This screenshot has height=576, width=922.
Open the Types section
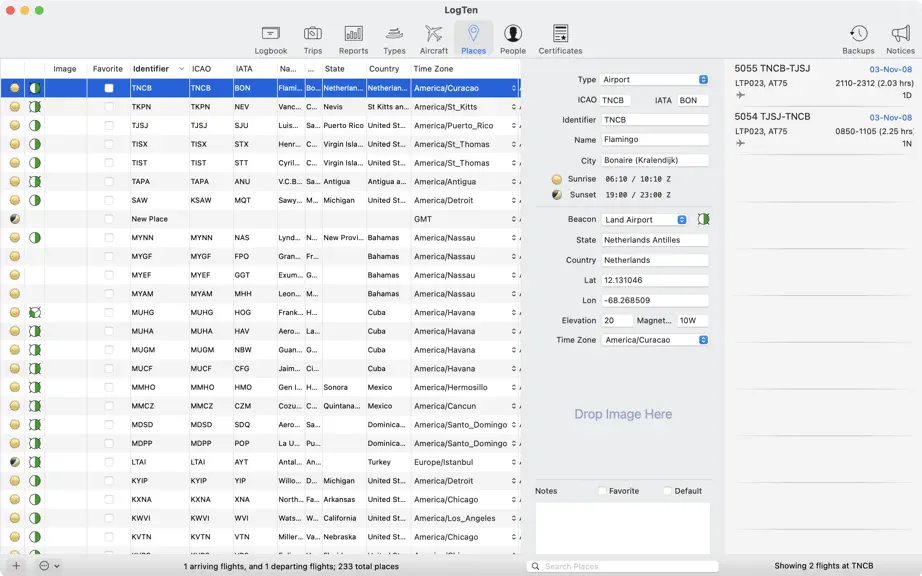click(394, 40)
